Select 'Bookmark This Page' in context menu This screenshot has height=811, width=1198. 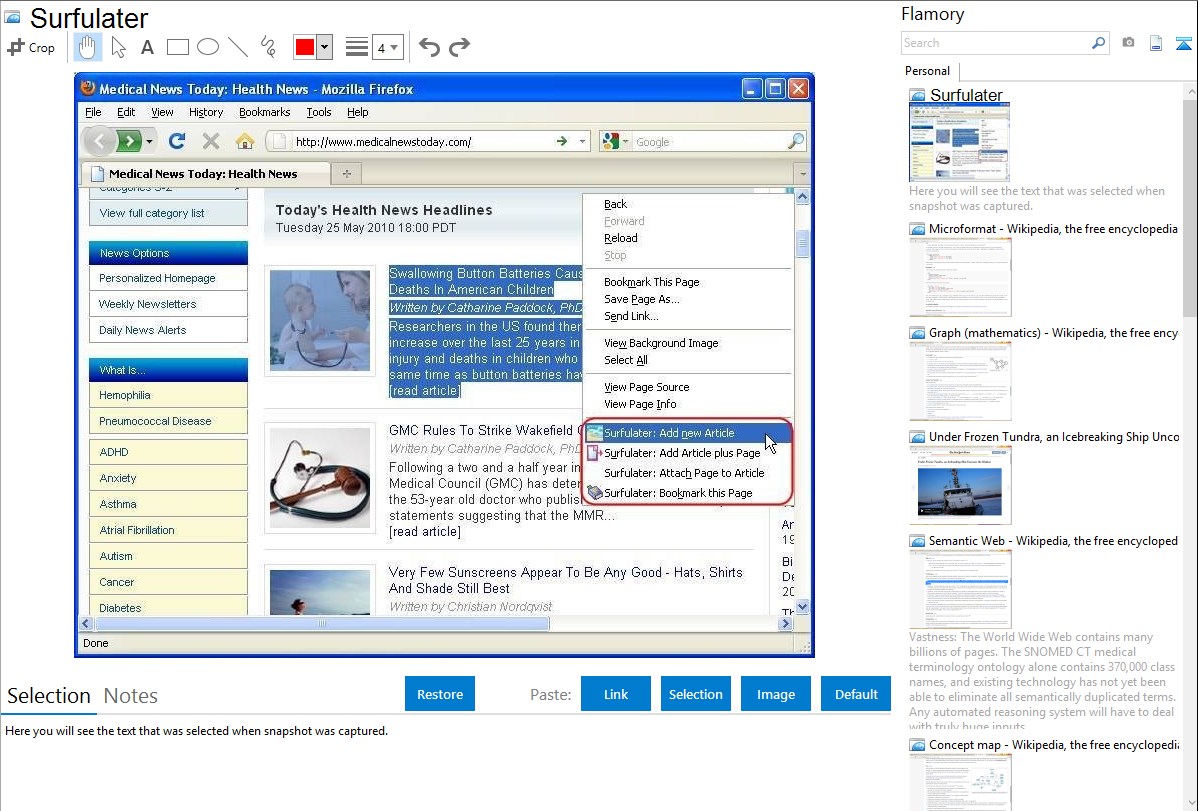(651, 282)
